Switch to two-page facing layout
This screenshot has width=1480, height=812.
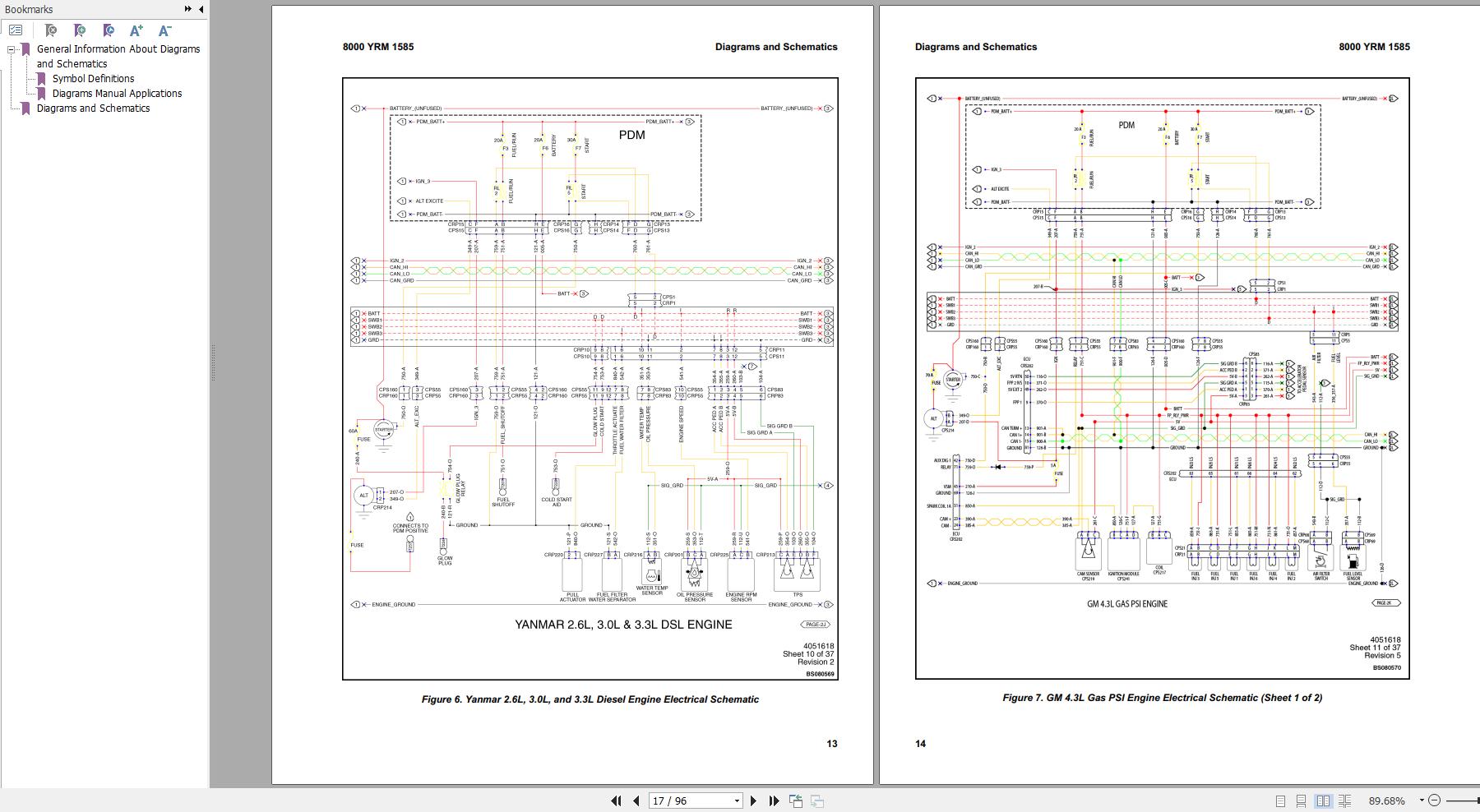point(1323,800)
